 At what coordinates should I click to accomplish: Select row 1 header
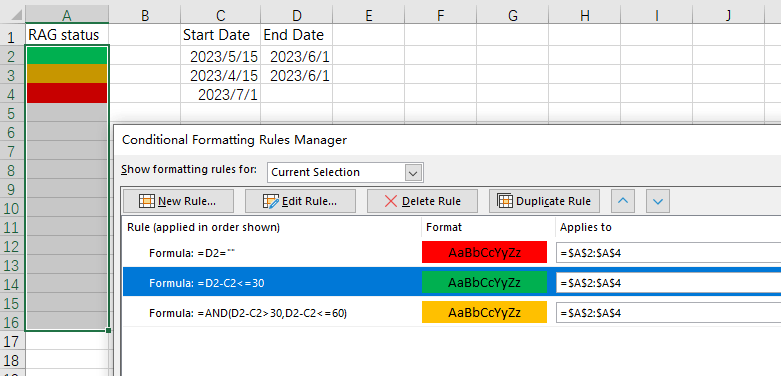coord(12,35)
